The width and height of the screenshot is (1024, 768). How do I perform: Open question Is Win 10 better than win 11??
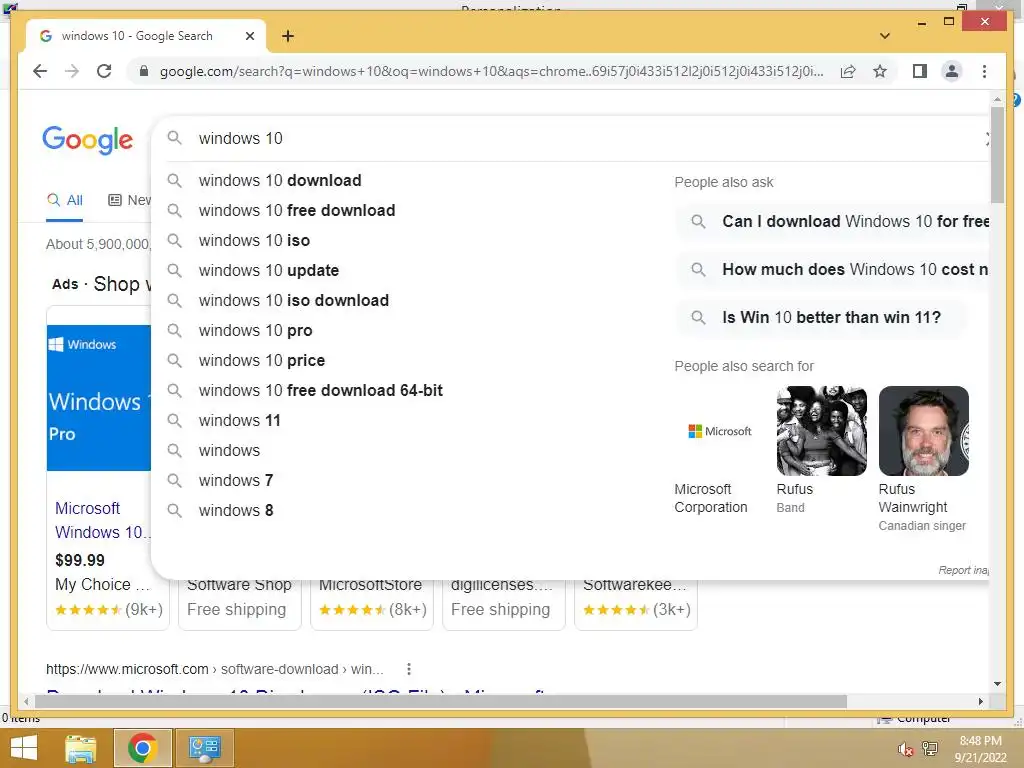822,317
